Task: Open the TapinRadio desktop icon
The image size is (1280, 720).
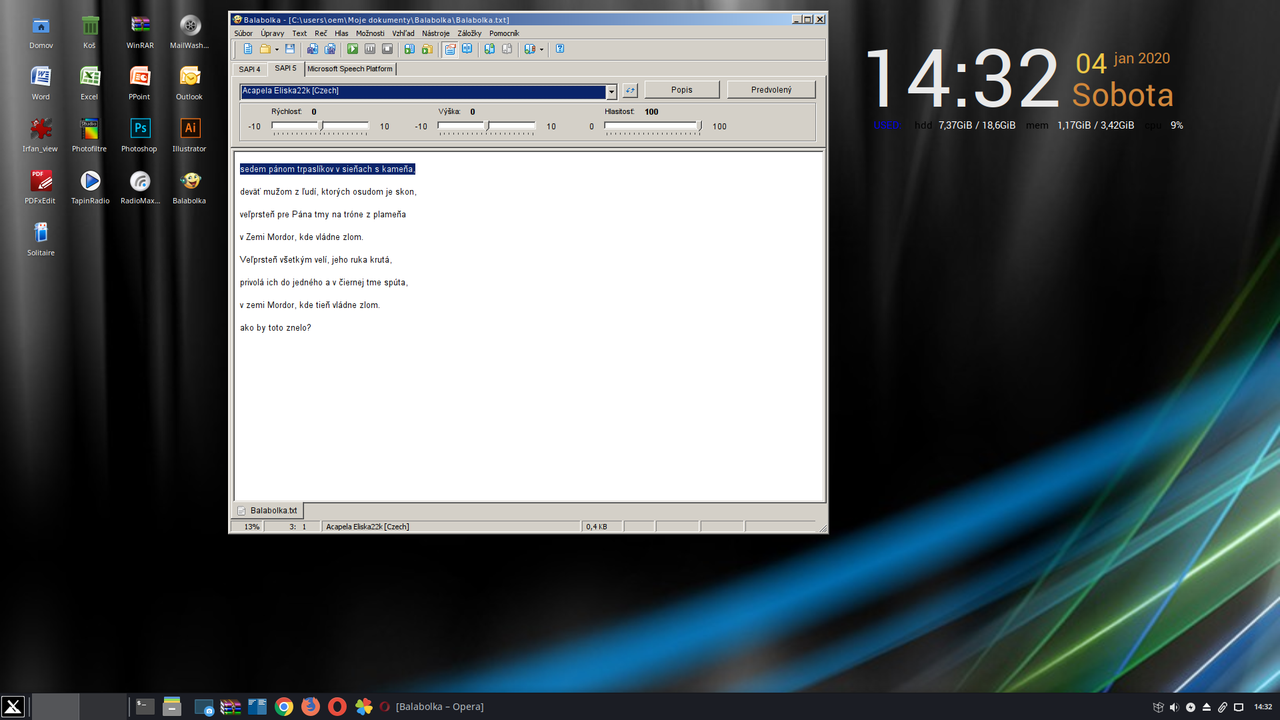Action: (90, 187)
